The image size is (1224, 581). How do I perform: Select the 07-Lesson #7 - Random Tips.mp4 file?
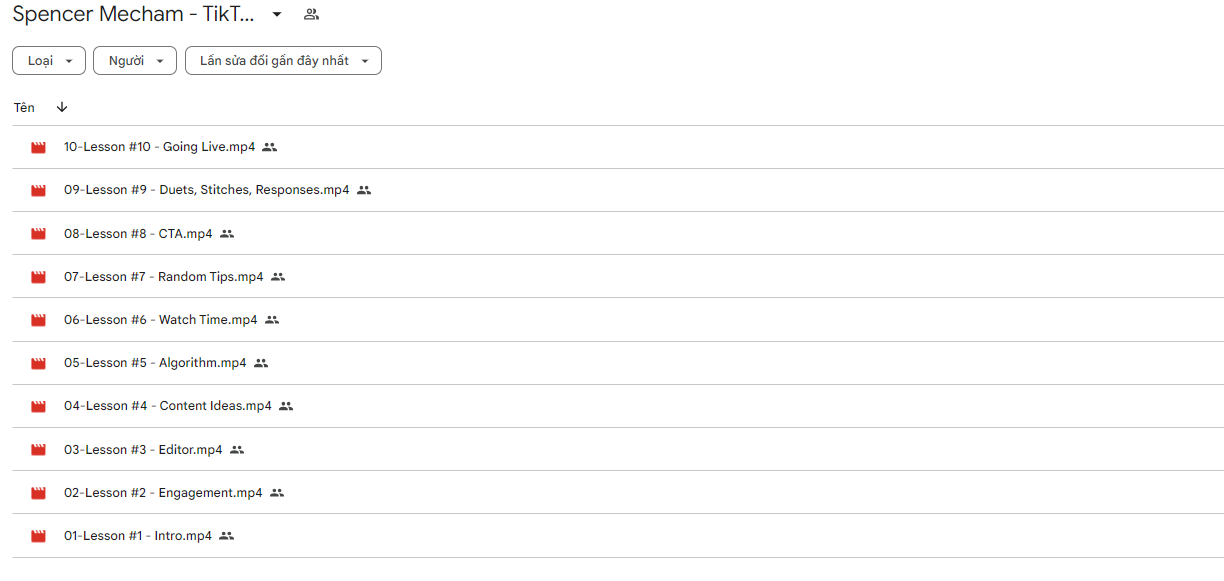click(618, 277)
